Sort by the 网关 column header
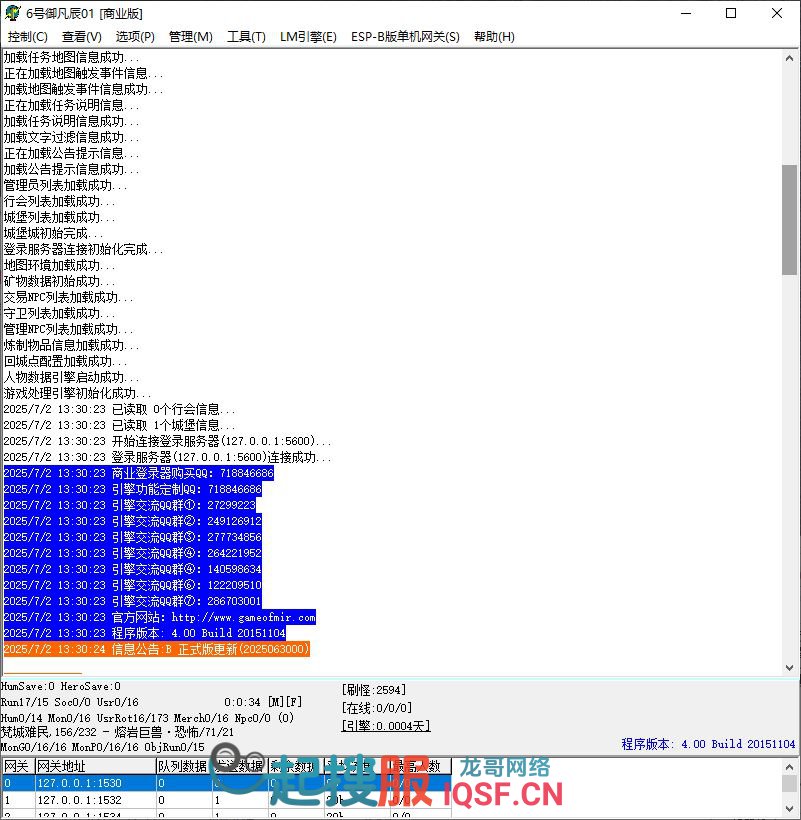Screen dimensions: 801x820 (17, 766)
